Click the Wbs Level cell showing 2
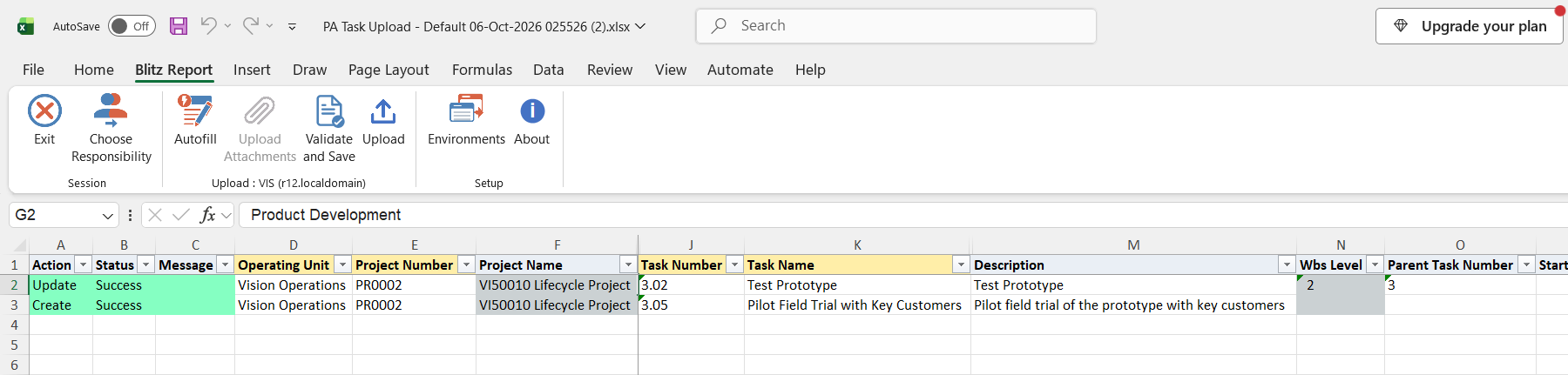Screen dimensions: 1568x375 (x=1341, y=285)
